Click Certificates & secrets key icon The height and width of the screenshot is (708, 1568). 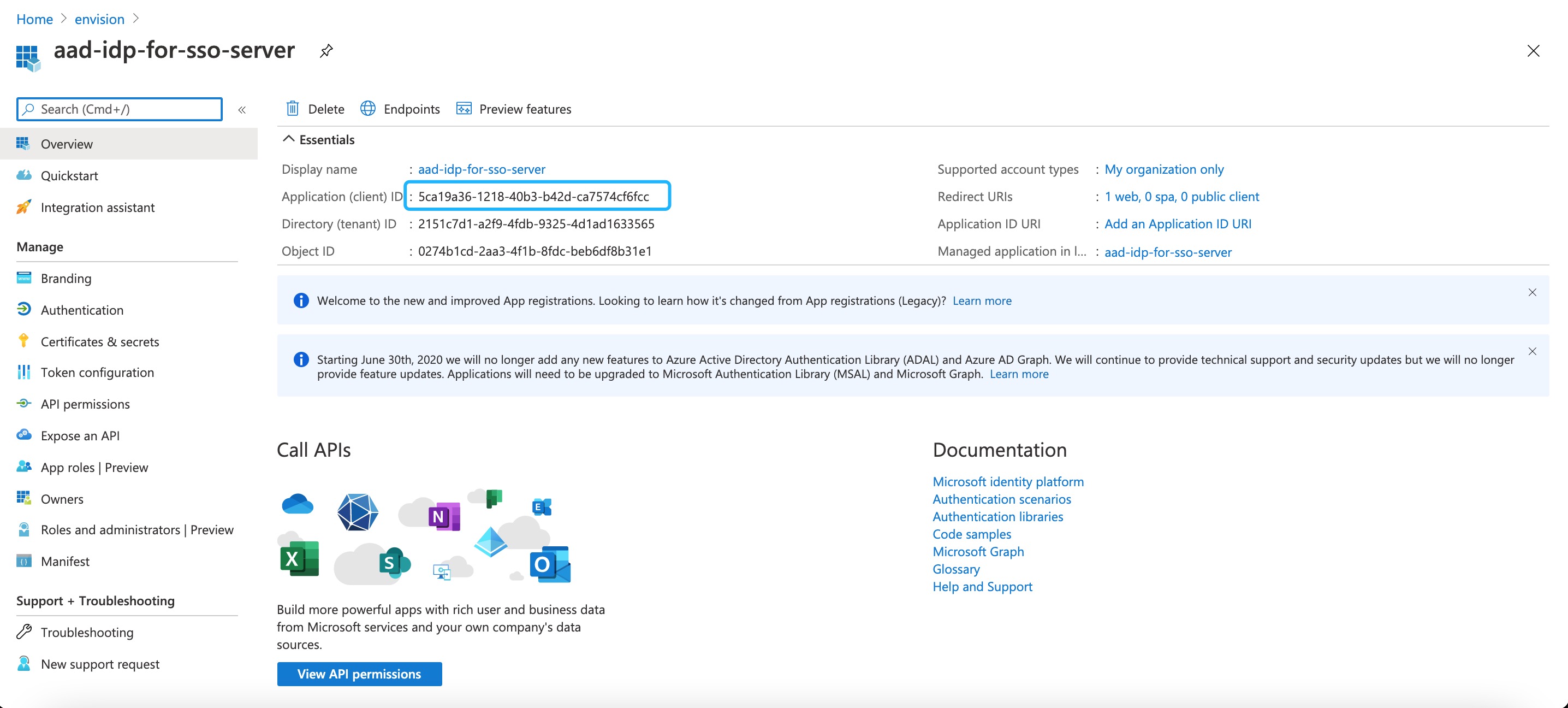(x=23, y=341)
